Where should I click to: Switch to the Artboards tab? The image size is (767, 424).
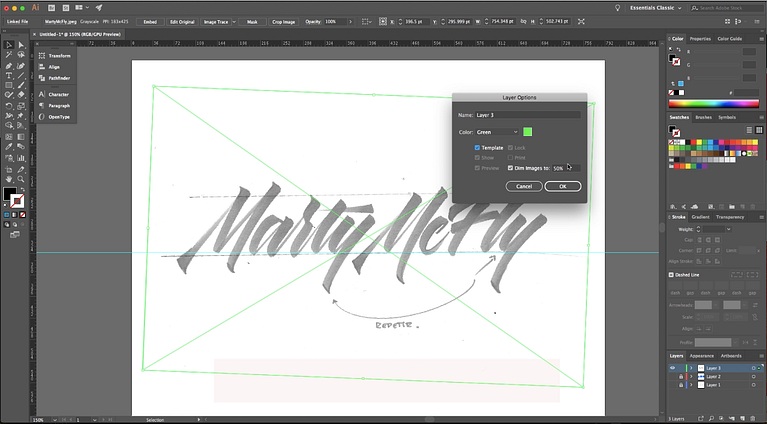click(x=730, y=355)
